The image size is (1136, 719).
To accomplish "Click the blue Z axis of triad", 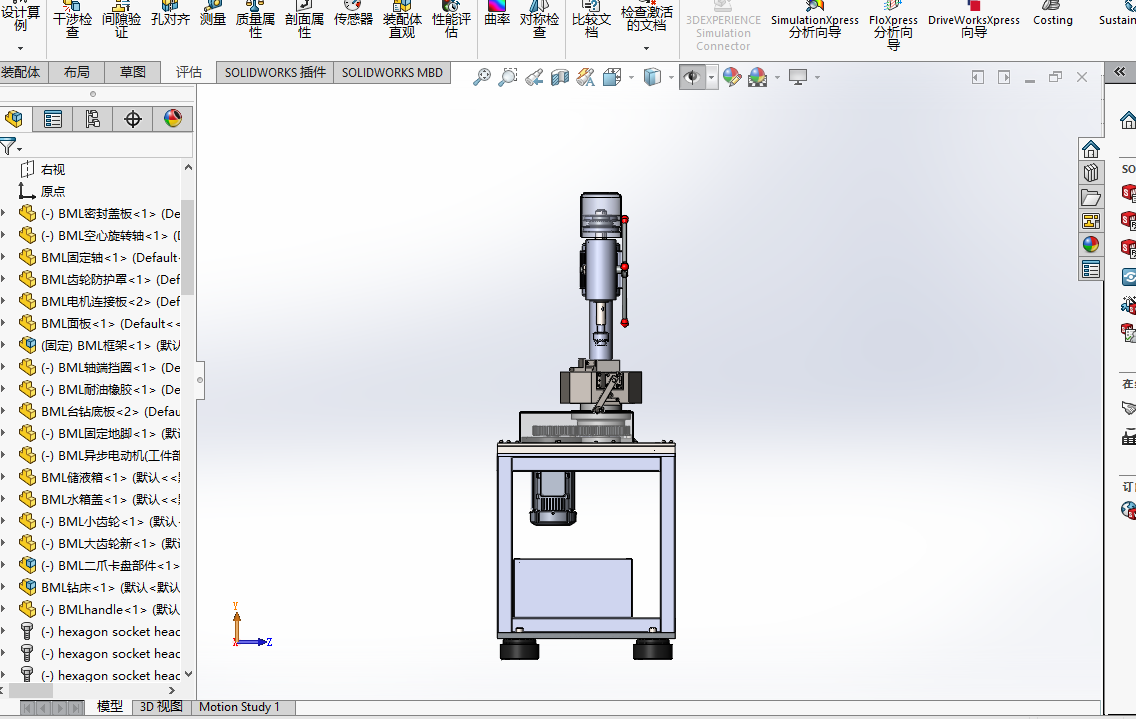I will click(x=256, y=642).
